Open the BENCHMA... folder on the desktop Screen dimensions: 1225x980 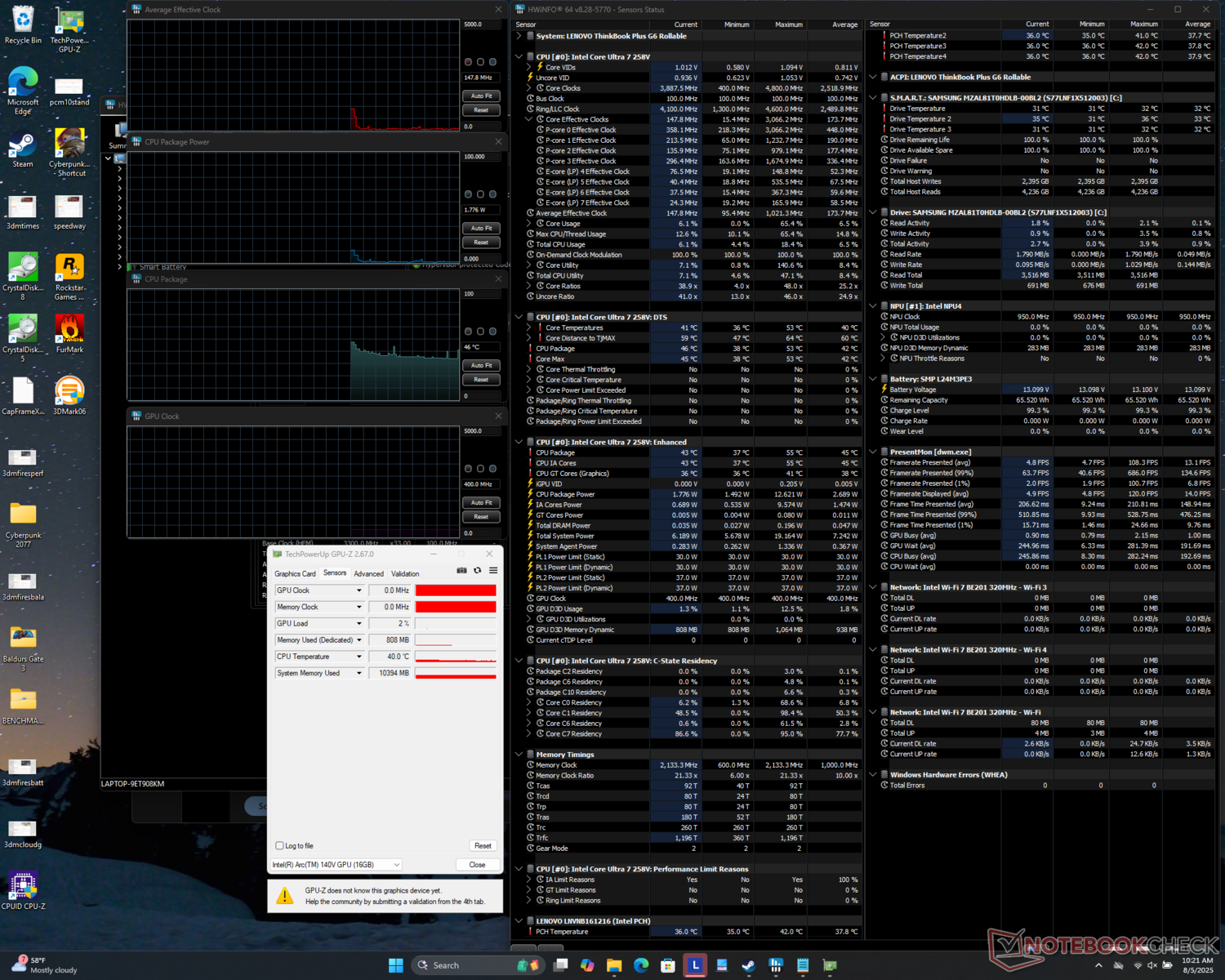click(x=23, y=706)
